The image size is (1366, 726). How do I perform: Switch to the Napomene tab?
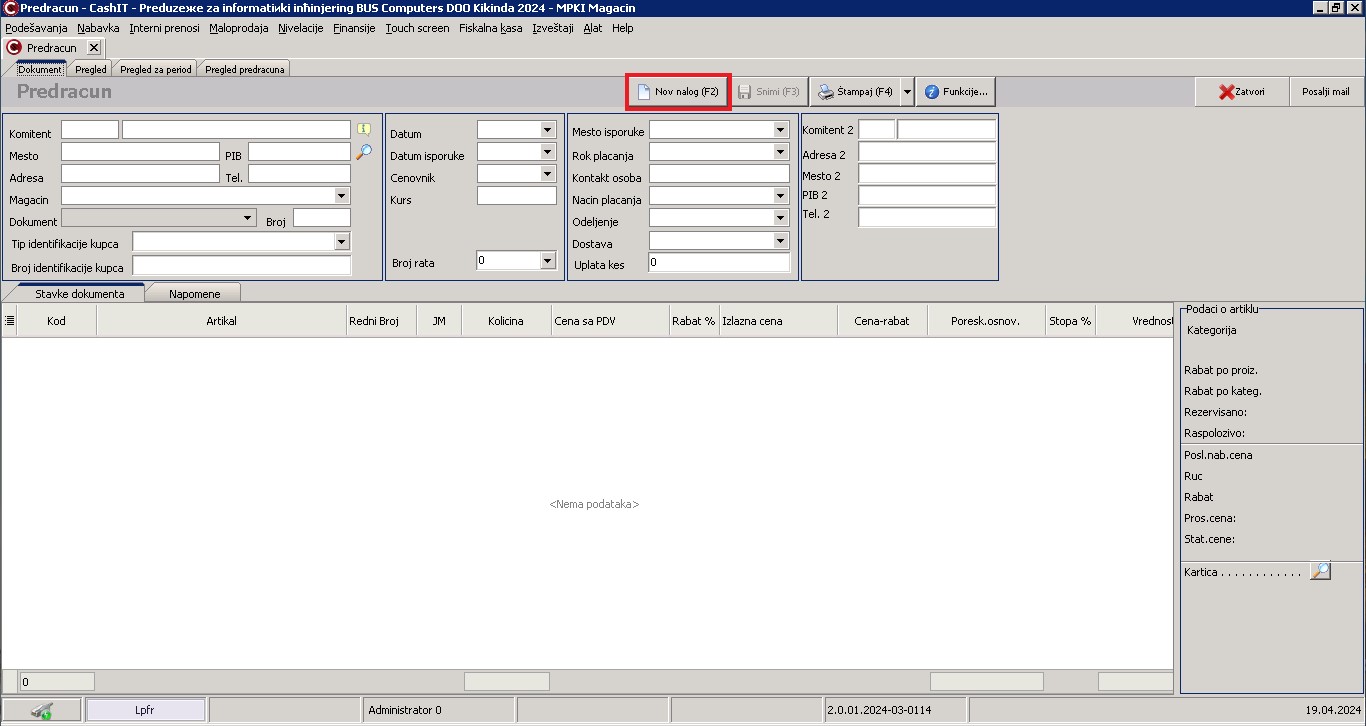point(193,293)
